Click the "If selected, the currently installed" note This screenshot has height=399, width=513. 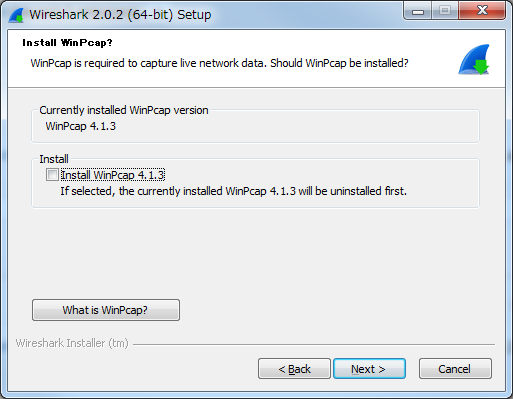pyautogui.click(x=233, y=191)
